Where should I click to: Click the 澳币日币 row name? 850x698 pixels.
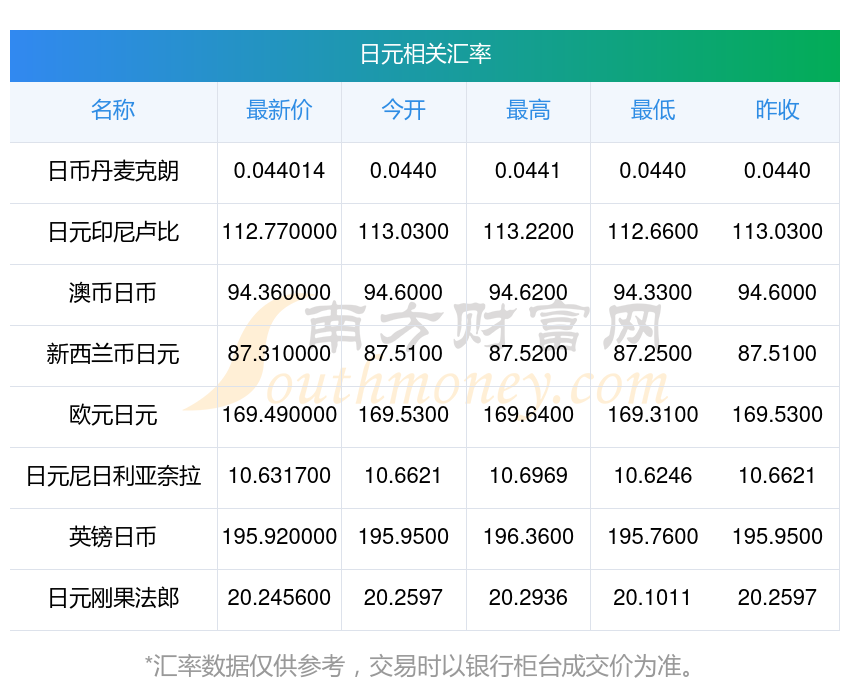tap(113, 293)
